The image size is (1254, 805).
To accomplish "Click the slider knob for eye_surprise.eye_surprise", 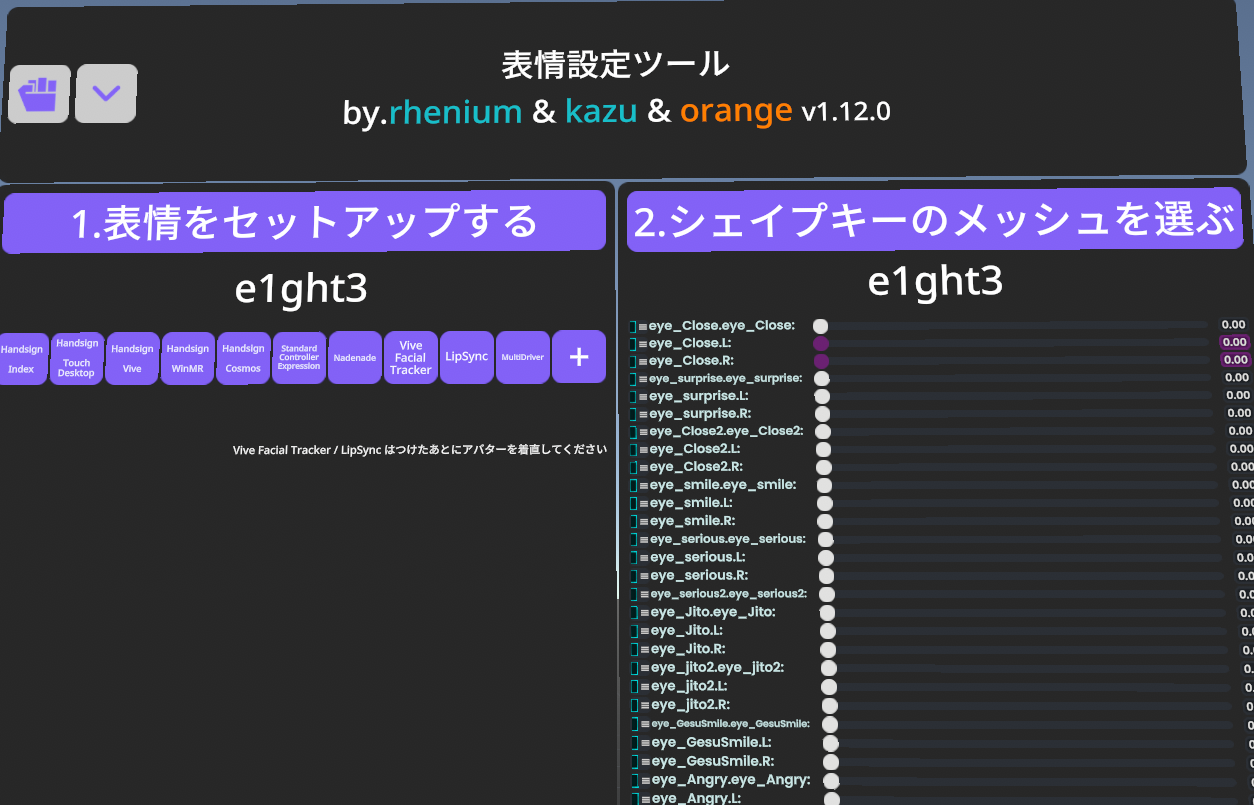I will (822, 379).
